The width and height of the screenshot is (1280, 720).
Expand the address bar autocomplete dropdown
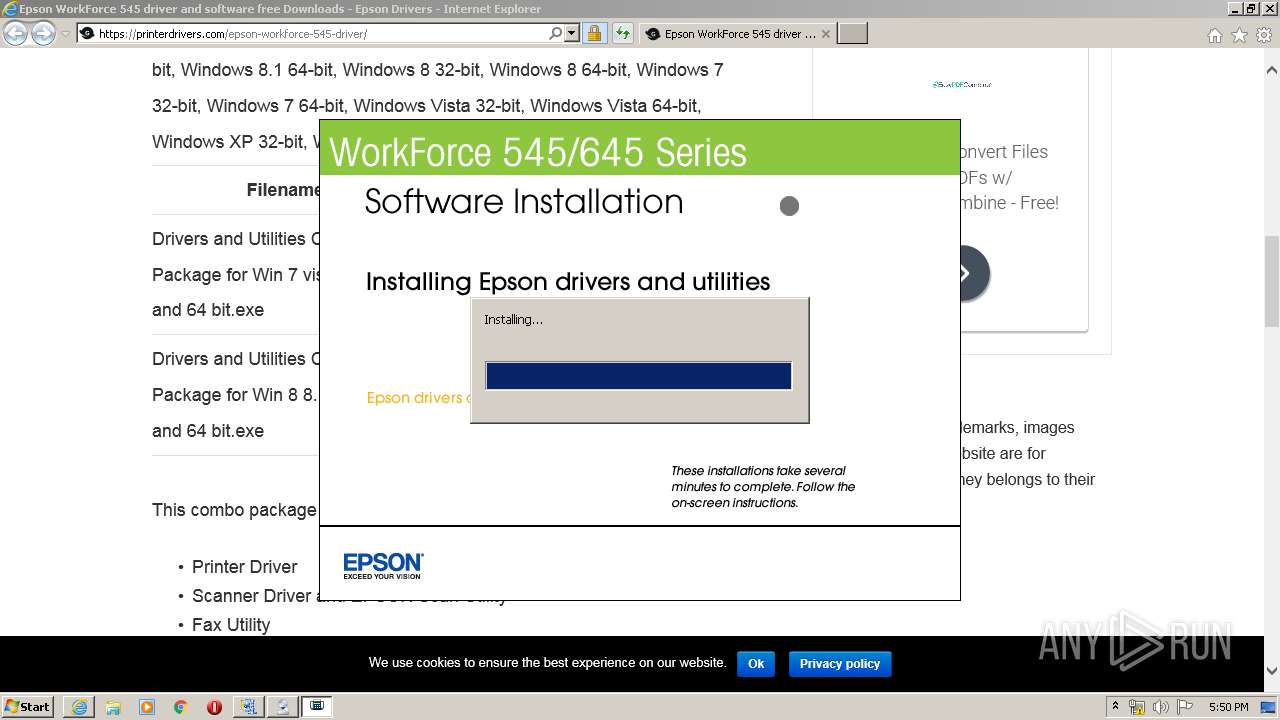(x=572, y=34)
